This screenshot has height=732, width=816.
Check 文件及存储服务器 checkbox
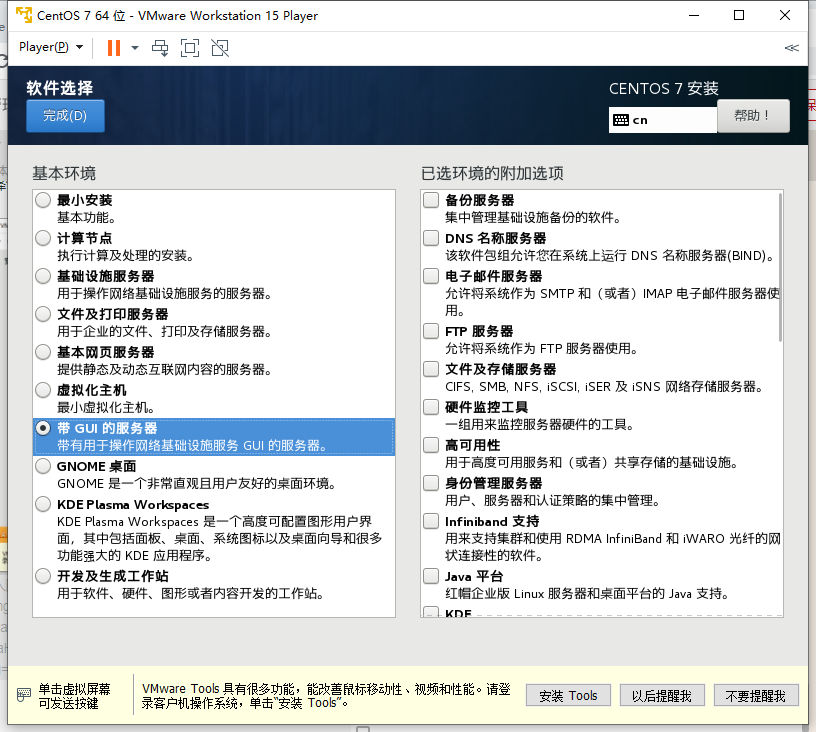click(x=431, y=369)
